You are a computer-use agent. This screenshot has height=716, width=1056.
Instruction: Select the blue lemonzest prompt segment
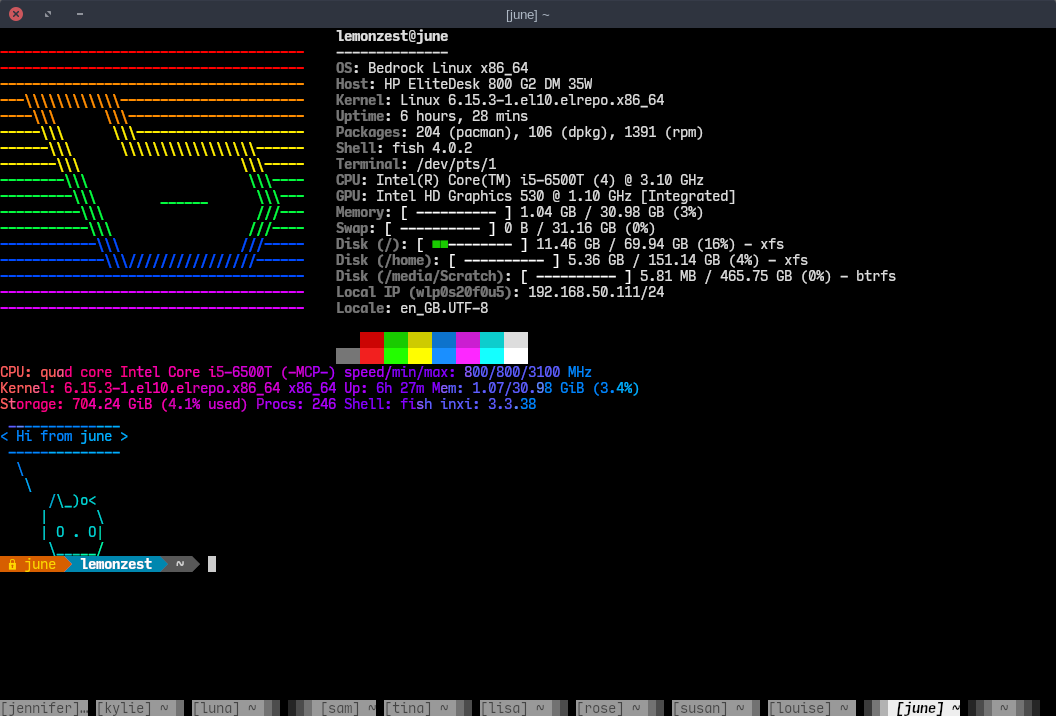click(115, 563)
